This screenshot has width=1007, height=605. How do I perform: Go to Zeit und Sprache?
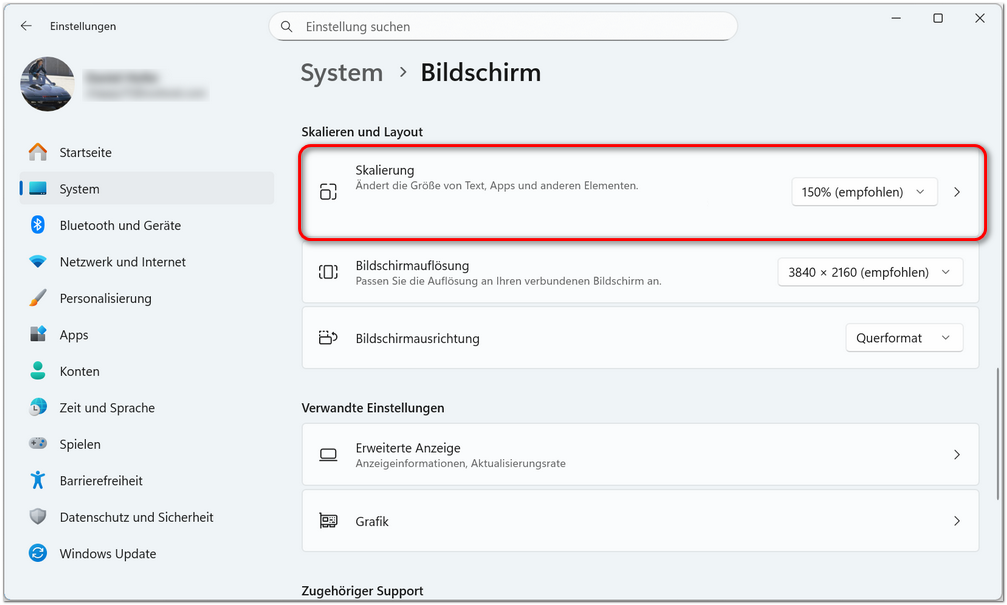point(107,408)
